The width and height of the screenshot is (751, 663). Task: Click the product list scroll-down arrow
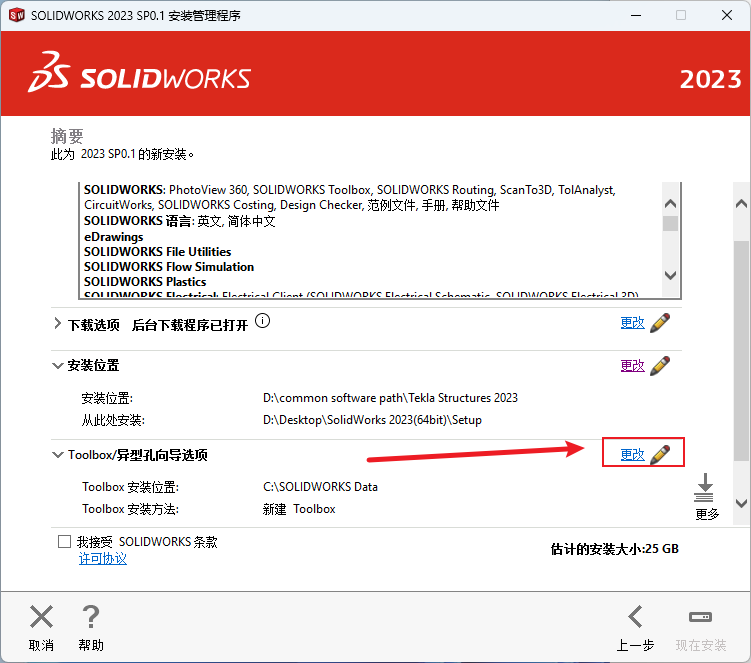pyautogui.click(x=671, y=275)
